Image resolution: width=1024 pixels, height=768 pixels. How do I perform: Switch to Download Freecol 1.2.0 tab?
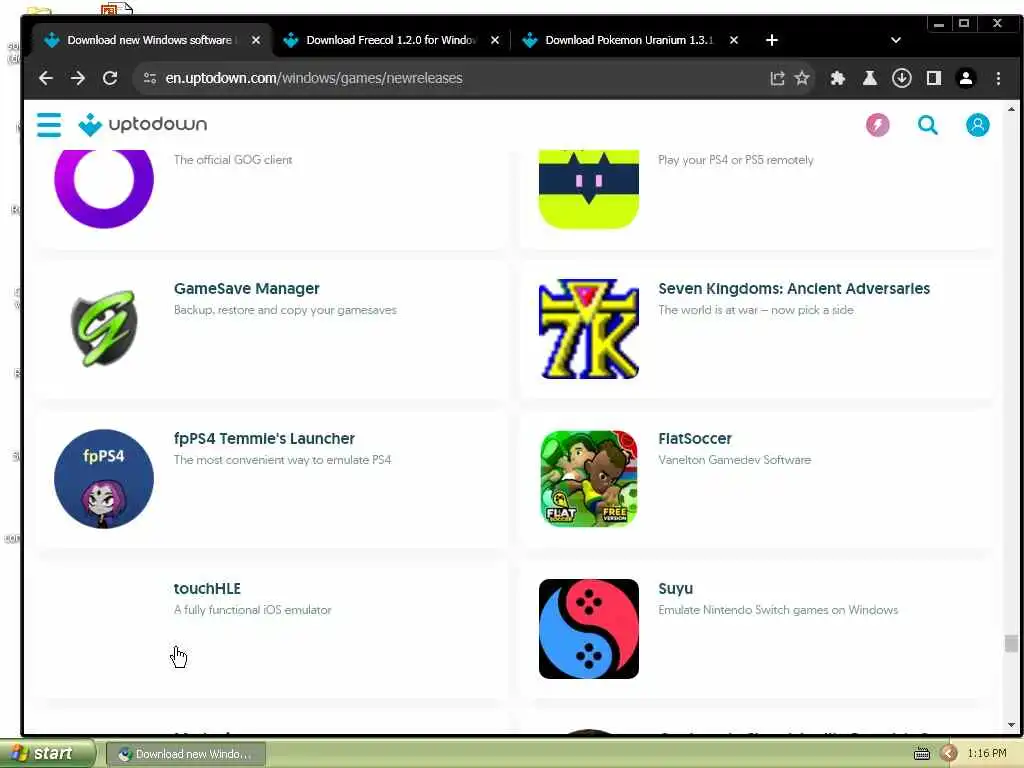pyautogui.click(x=391, y=40)
